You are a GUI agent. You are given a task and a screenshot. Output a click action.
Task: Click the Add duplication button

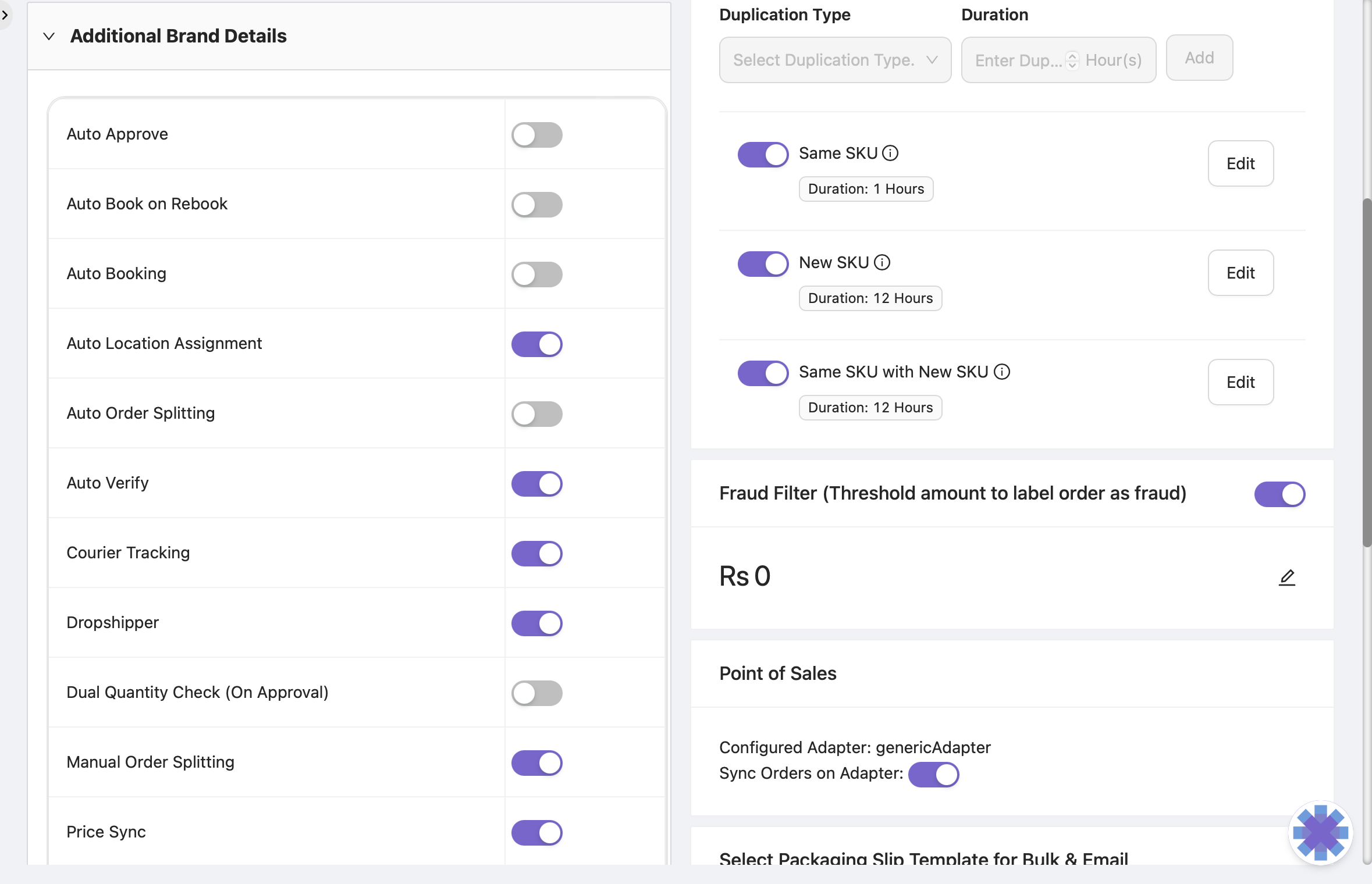pyautogui.click(x=1199, y=58)
